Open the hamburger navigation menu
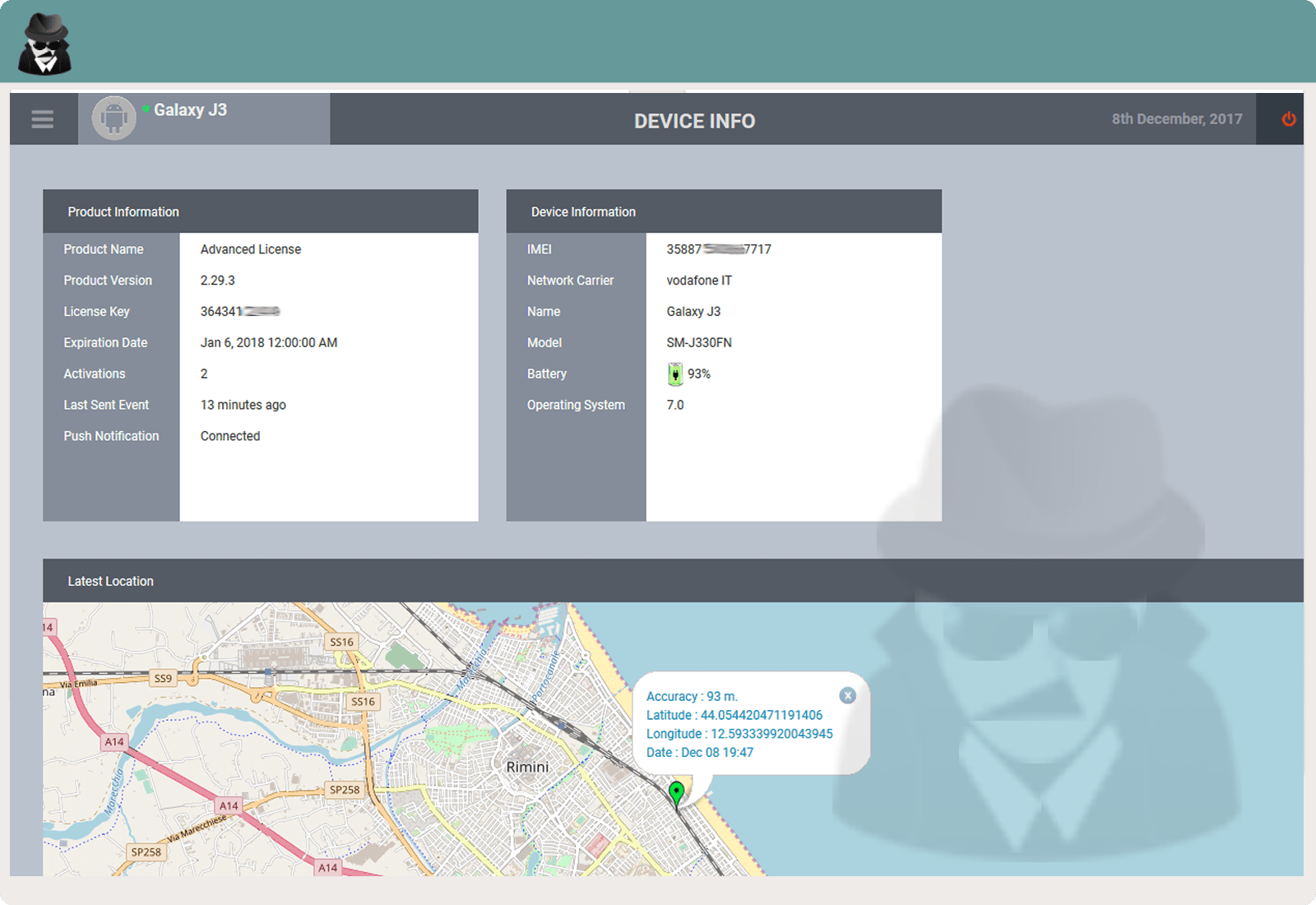The image size is (1316, 905). 42,118
